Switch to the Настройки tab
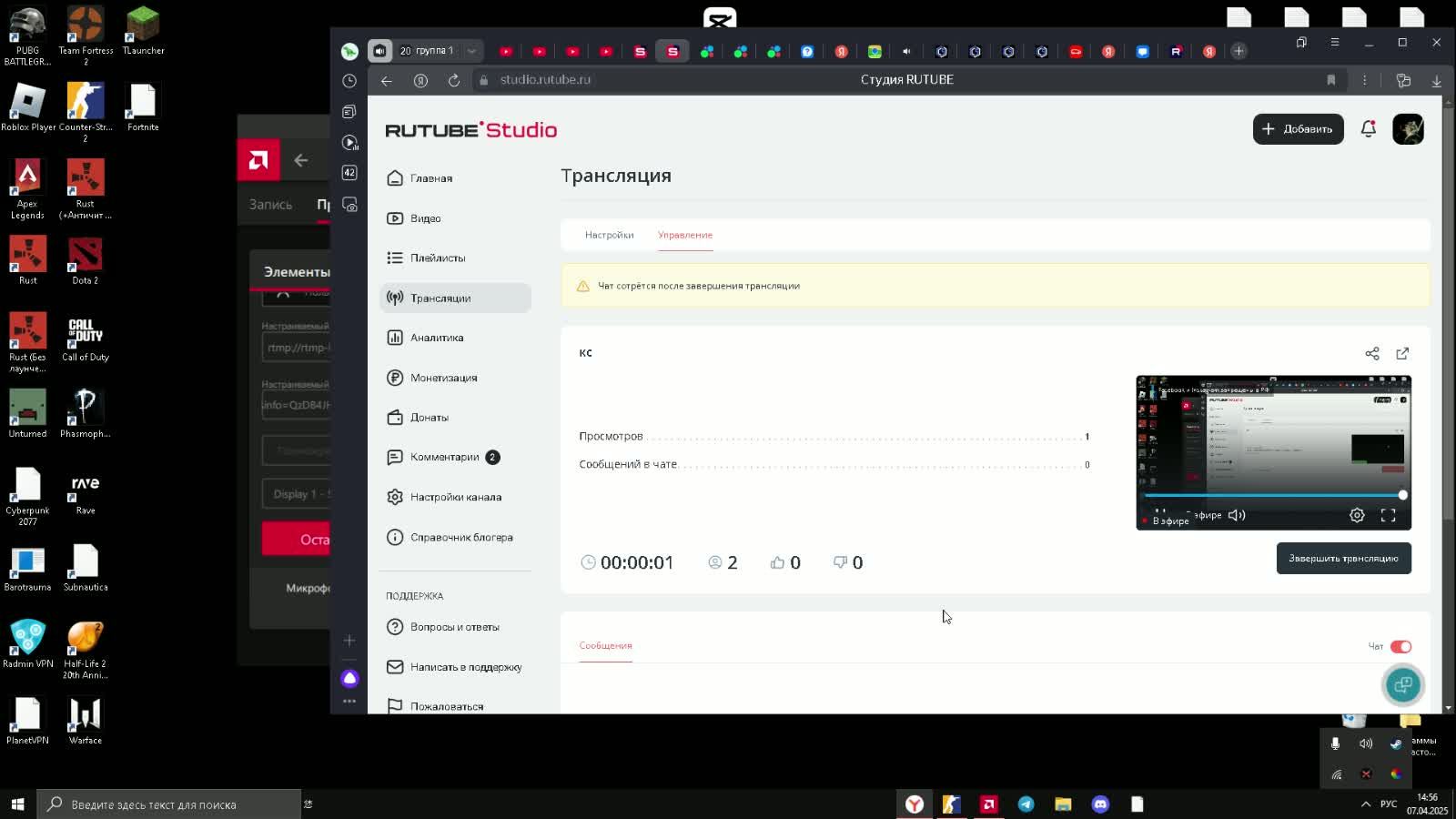Viewport: 1456px width, 819px height. 609,235
